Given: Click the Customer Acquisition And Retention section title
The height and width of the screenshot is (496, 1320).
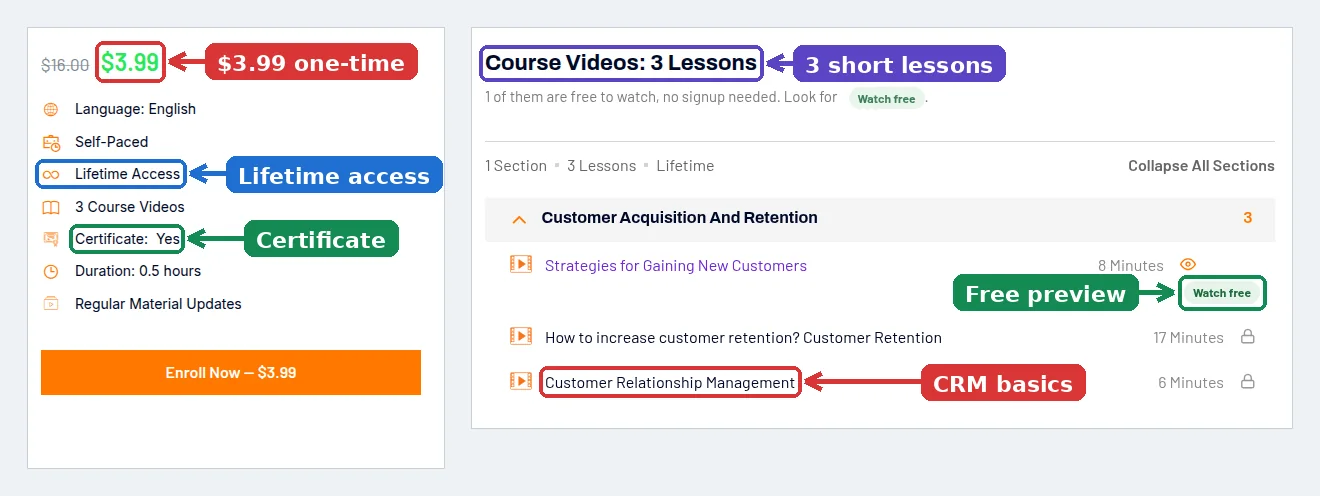Looking at the screenshot, I should pos(679,217).
